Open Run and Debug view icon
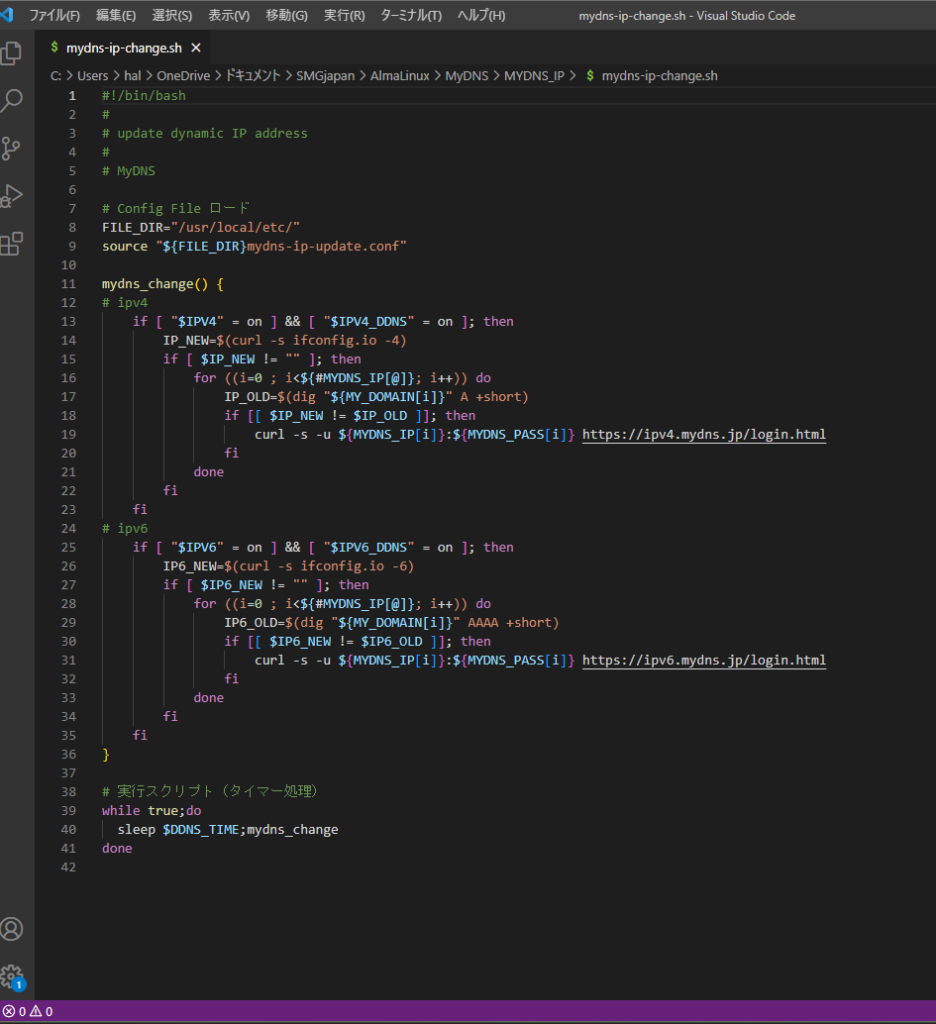This screenshot has height=1024, width=936. click(12, 196)
